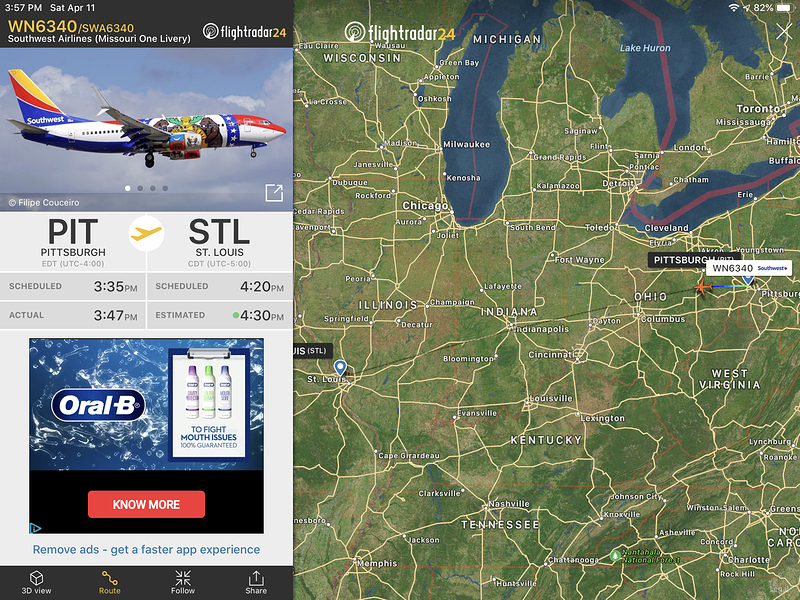Tap the STL St. Louis arrival airport

(219, 242)
